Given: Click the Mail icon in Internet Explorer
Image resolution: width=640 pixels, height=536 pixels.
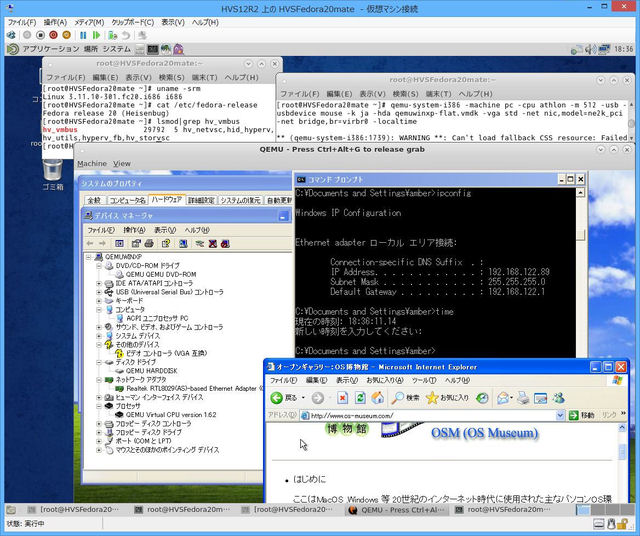Looking at the screenshot, I should 503,398.
